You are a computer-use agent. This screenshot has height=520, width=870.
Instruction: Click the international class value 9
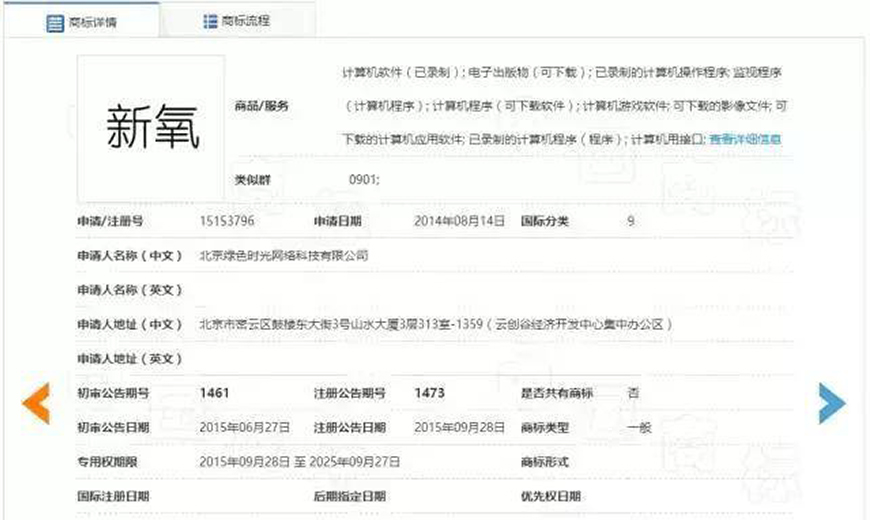(630, 221)
